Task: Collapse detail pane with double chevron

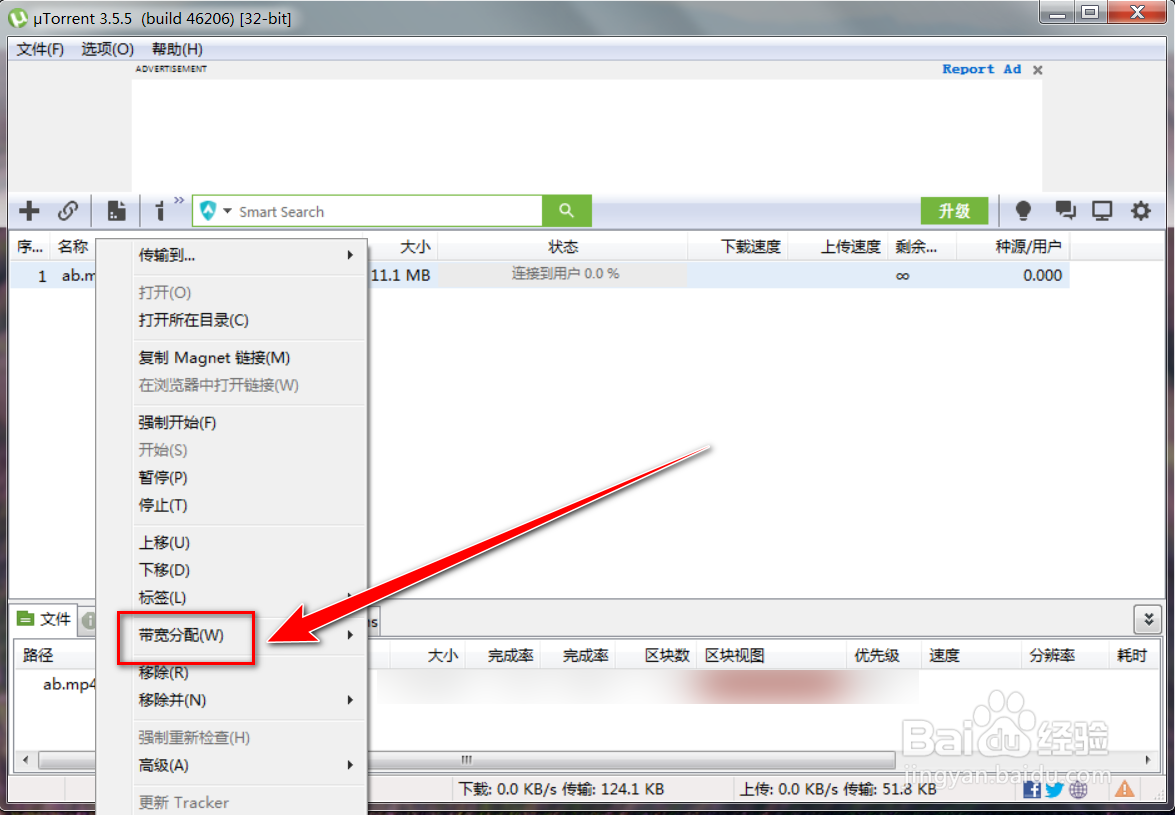Action: (1147, 619)
